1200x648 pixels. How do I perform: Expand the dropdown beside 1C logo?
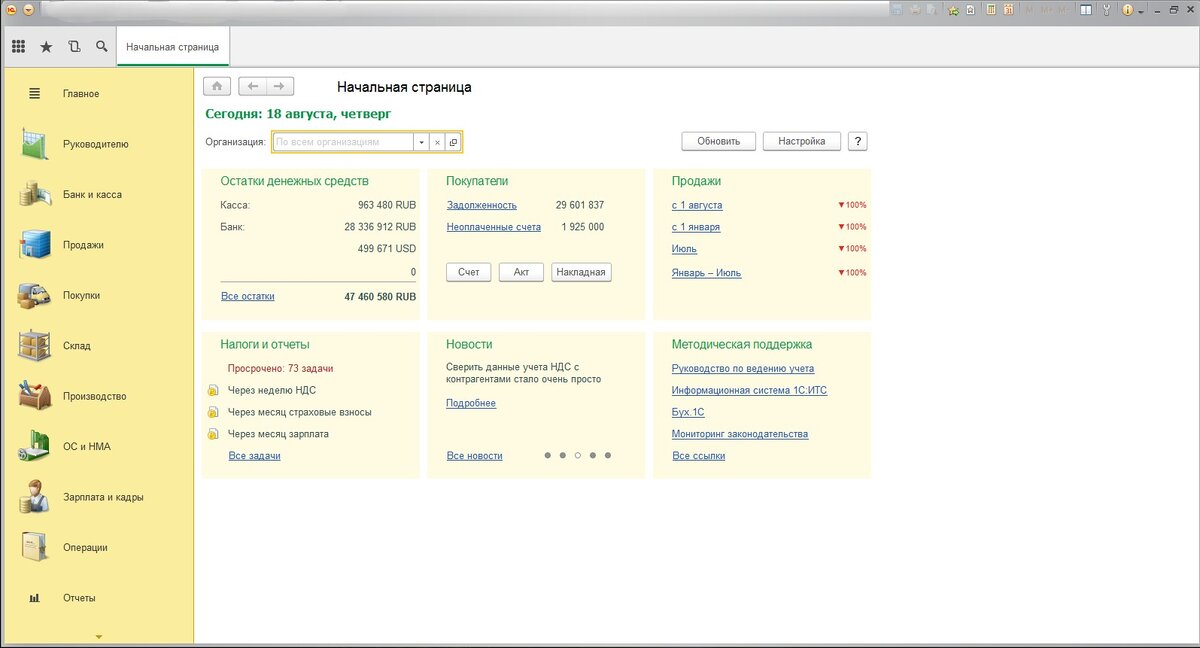coord(26,9)
